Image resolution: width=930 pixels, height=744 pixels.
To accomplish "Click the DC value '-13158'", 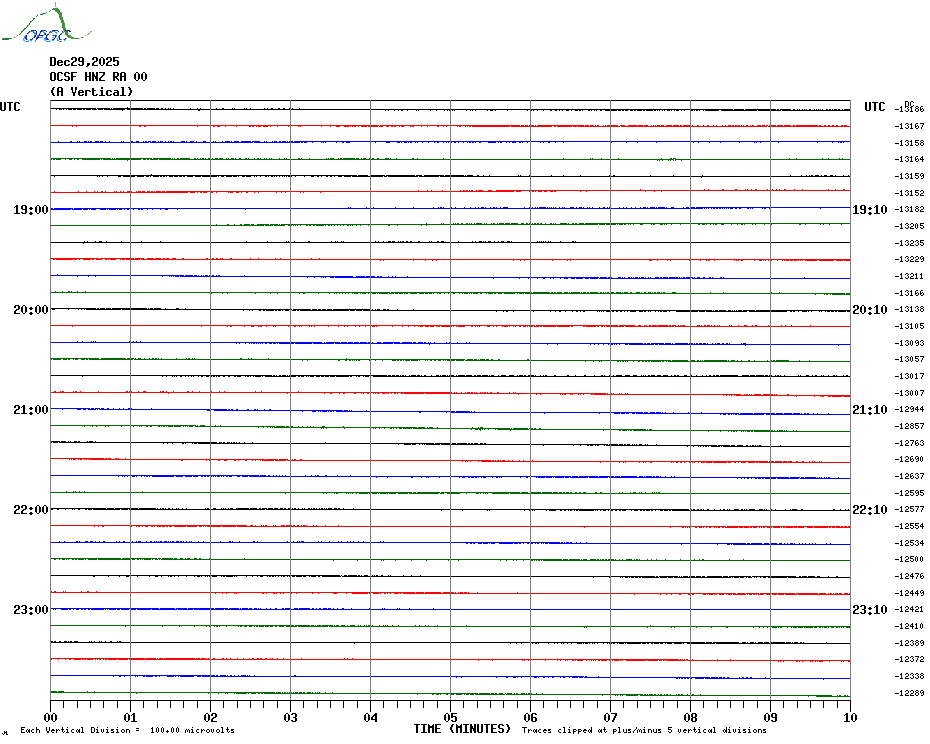I will coord(909,143).
